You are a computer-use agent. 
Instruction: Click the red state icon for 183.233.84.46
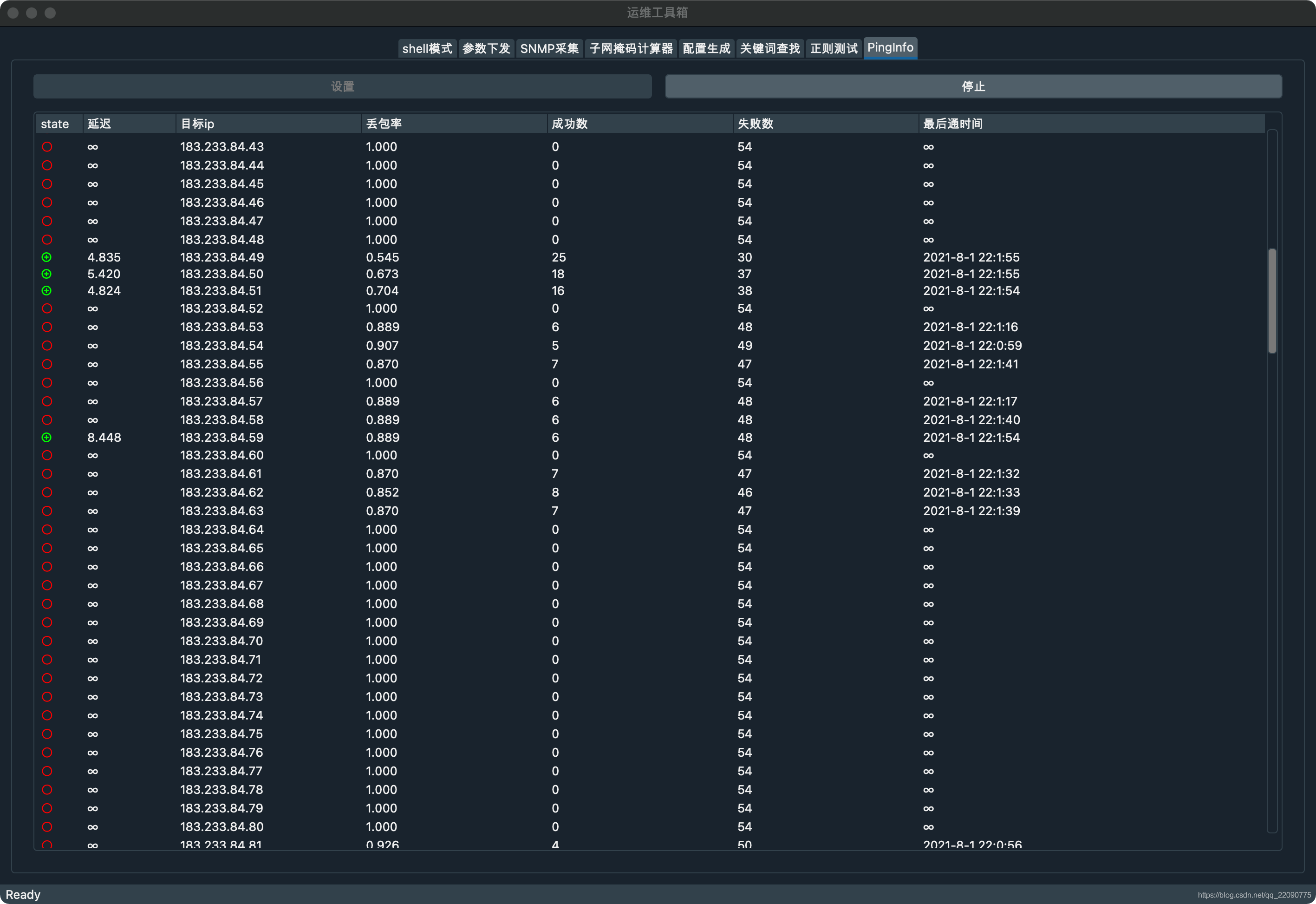[47, 203]
